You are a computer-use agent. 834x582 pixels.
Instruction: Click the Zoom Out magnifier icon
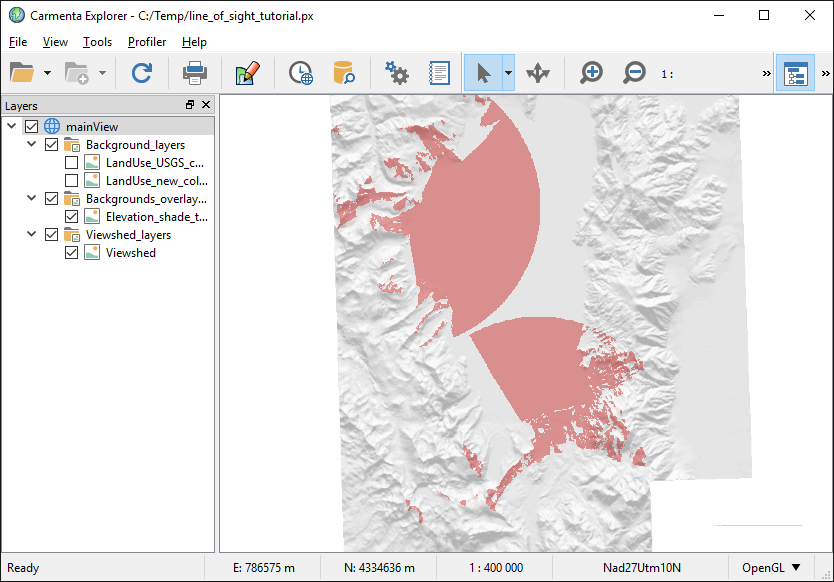(x=634, y=73)
